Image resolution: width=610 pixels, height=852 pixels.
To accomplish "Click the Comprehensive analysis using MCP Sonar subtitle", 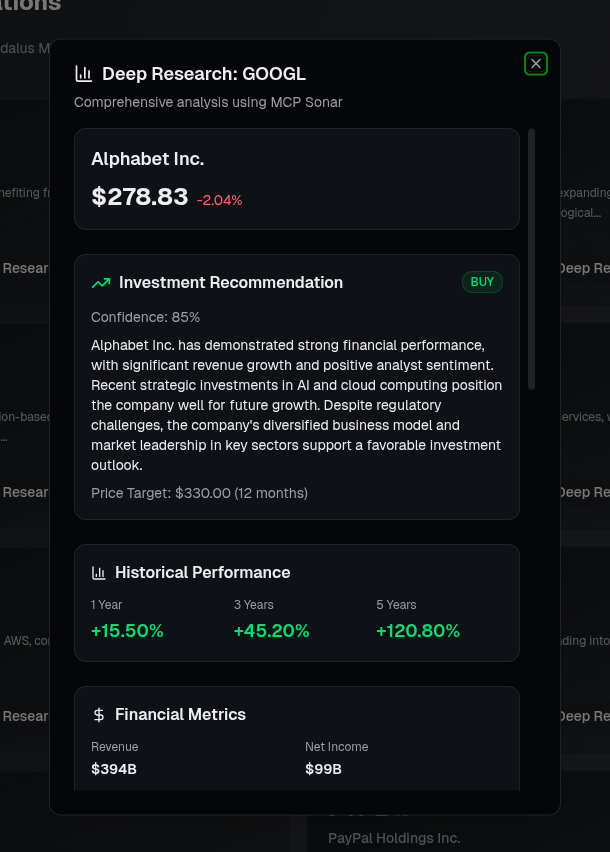I will (208, 102).
